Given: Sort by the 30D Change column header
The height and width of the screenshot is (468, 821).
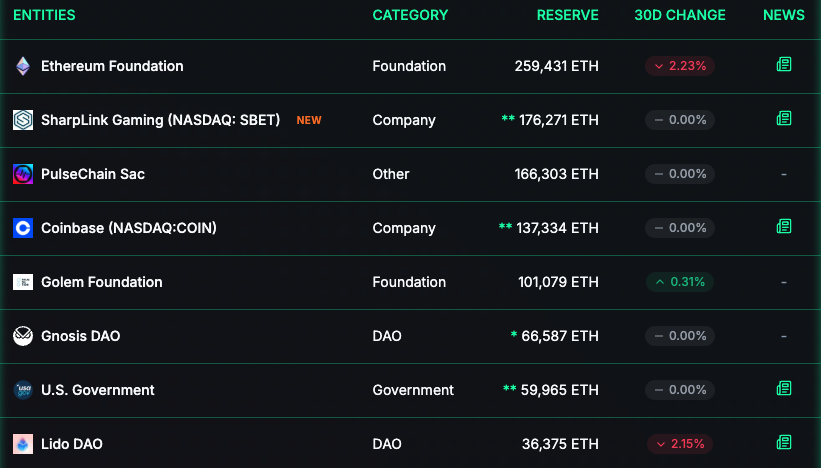Looking at the screenshot, I should pos(680,15).
